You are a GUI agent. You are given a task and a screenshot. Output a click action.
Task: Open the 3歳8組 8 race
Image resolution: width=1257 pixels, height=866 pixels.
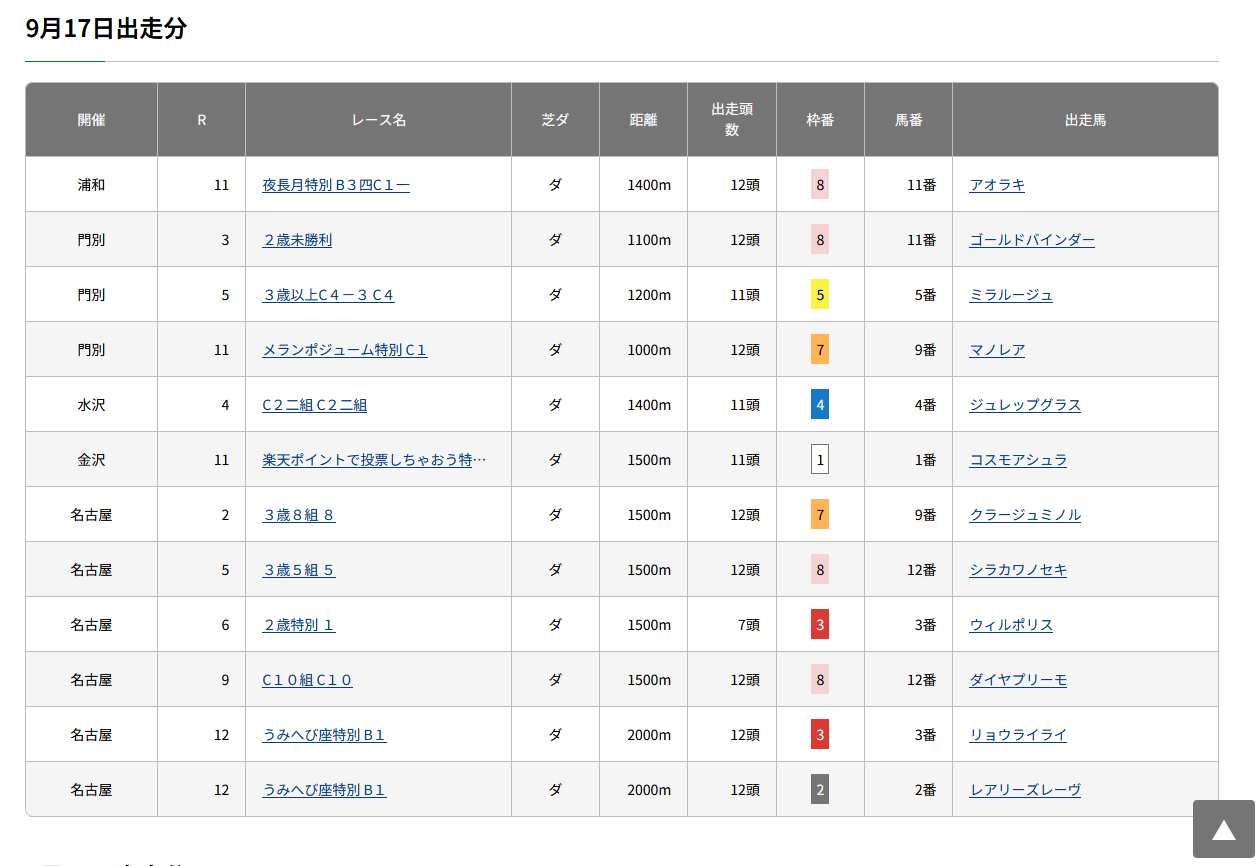299,515
